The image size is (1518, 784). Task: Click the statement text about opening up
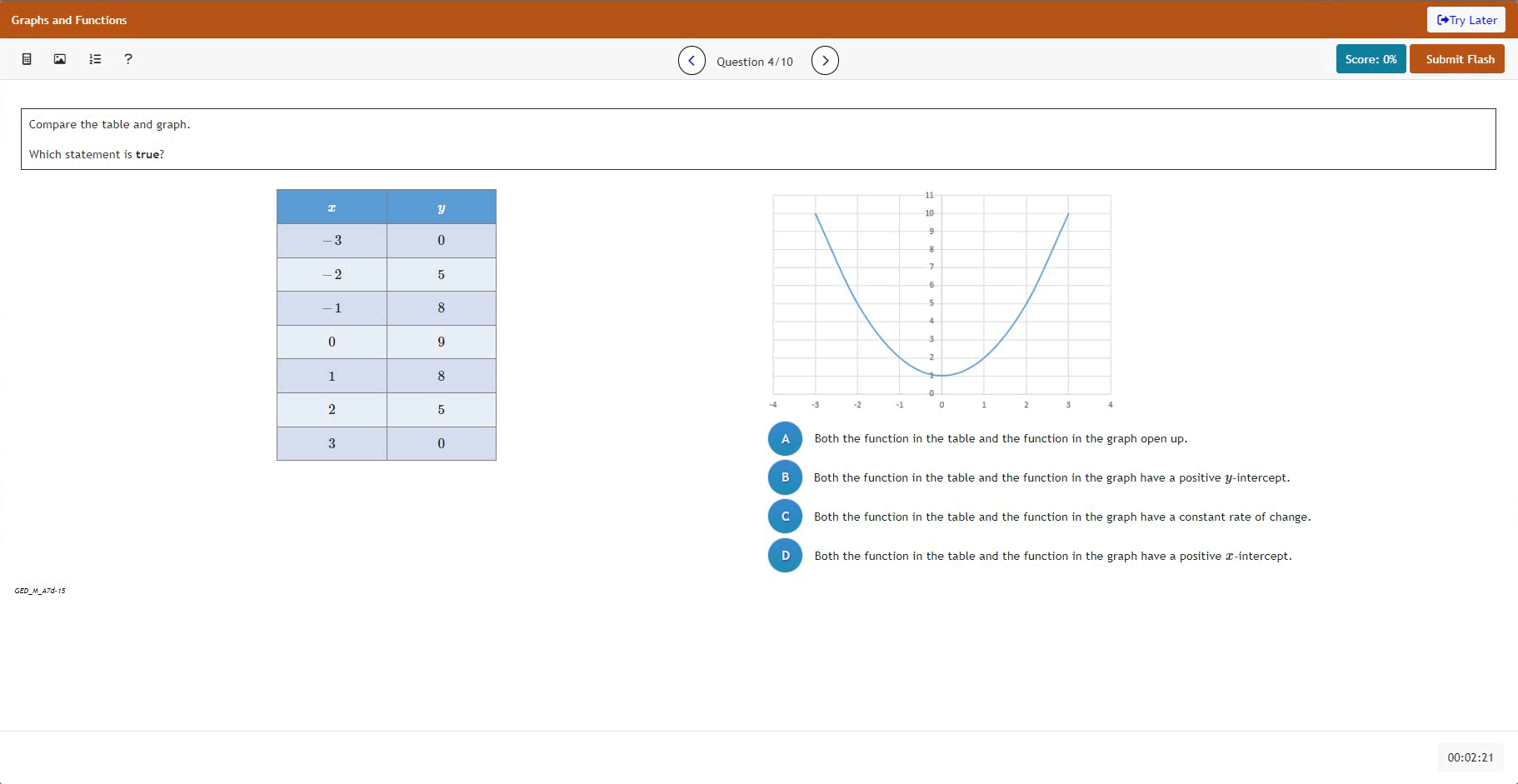tap(1001, 439)
